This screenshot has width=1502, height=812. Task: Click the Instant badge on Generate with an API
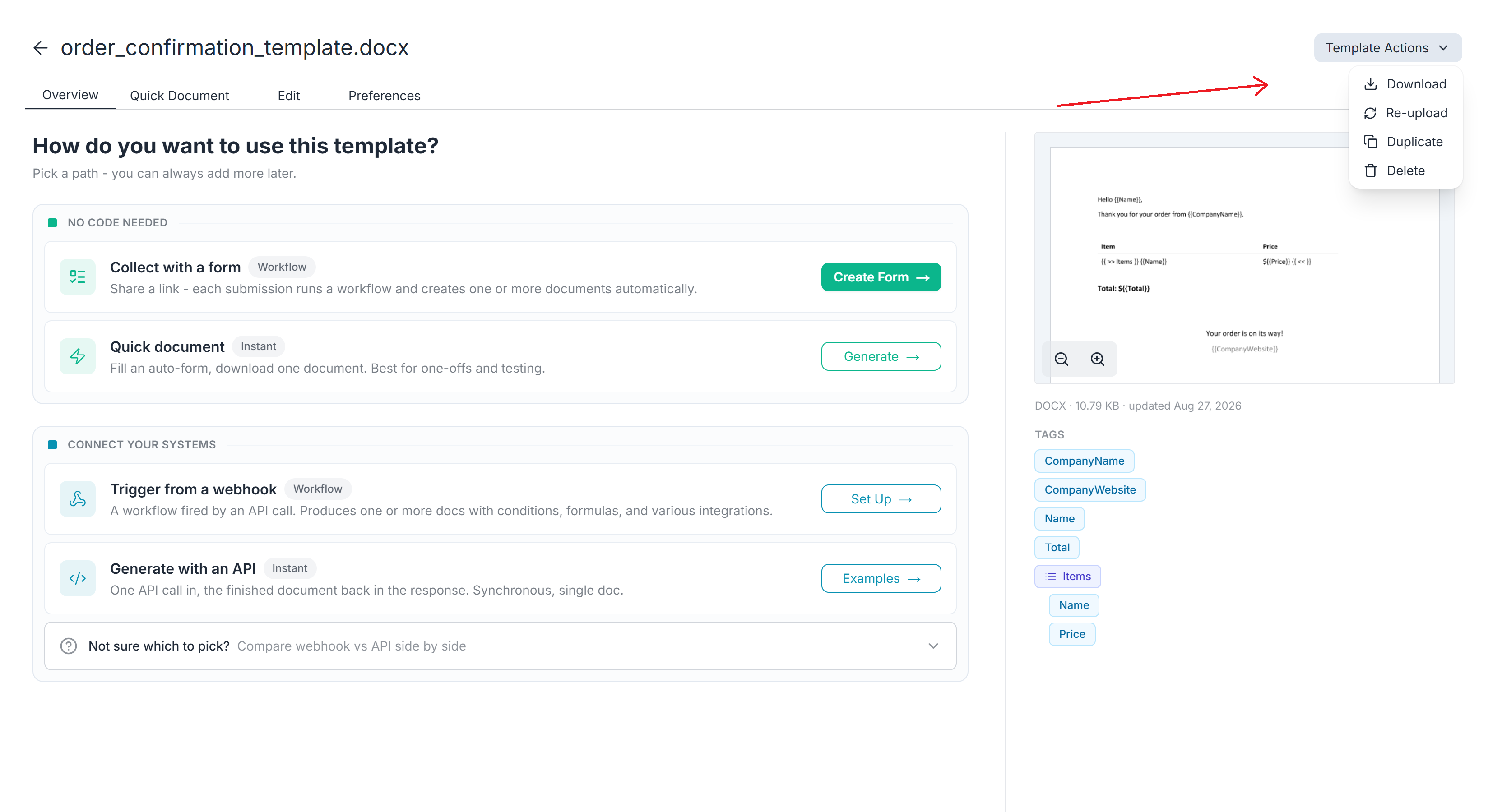pyautogui.click(x=289, y=568)
